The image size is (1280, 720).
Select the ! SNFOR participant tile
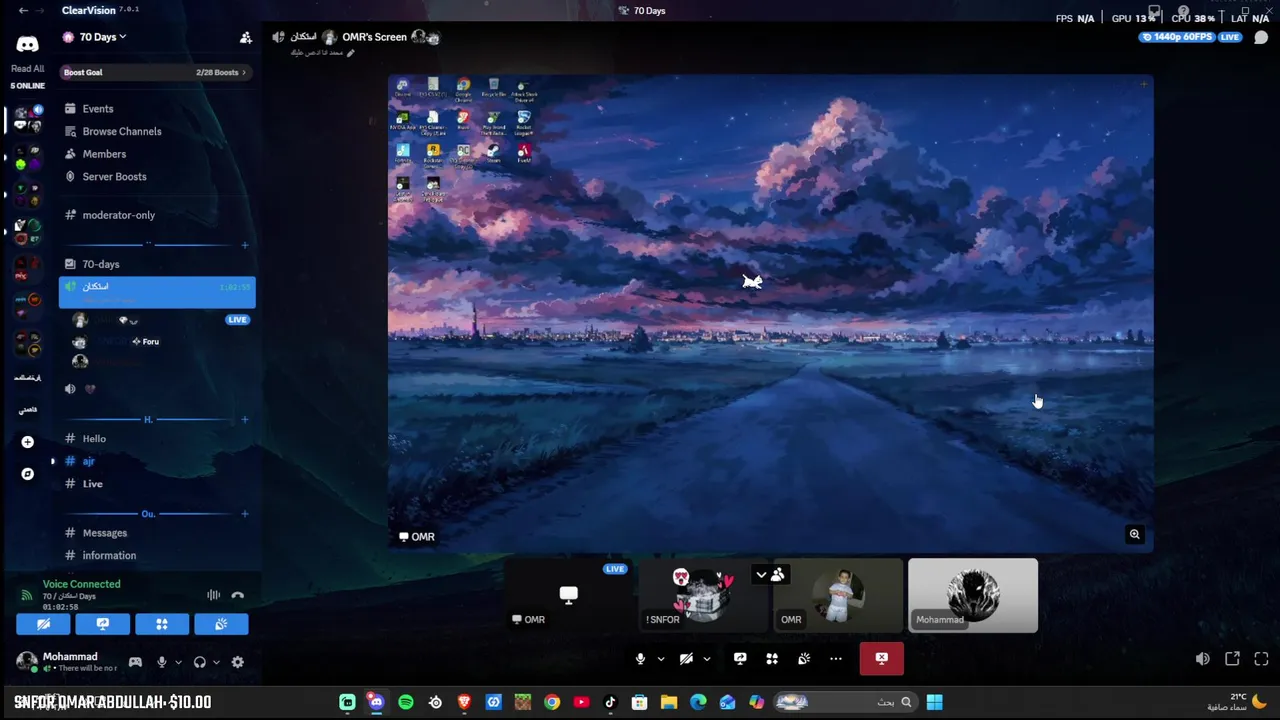click(x=703, y=596)
